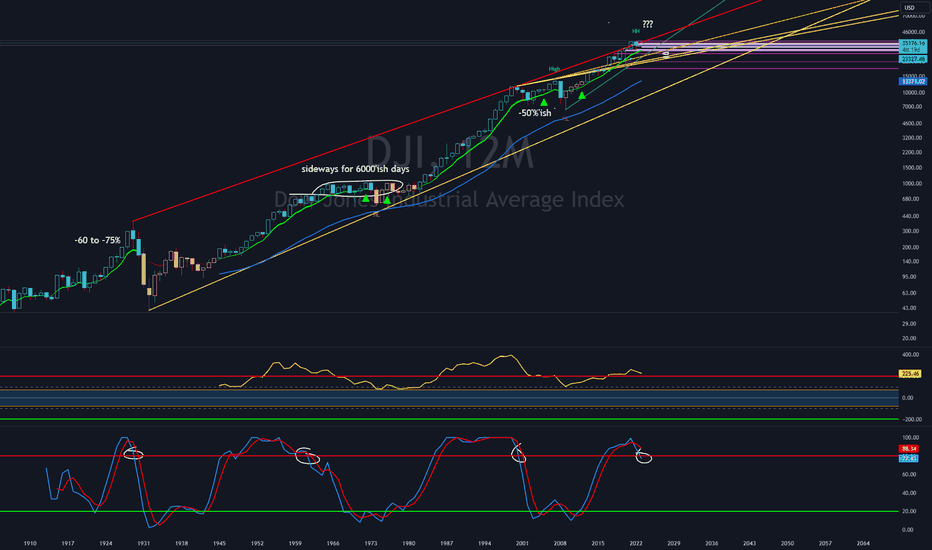
Task: Click the 1910 label on time axis
Action: (x=30, y=543)
